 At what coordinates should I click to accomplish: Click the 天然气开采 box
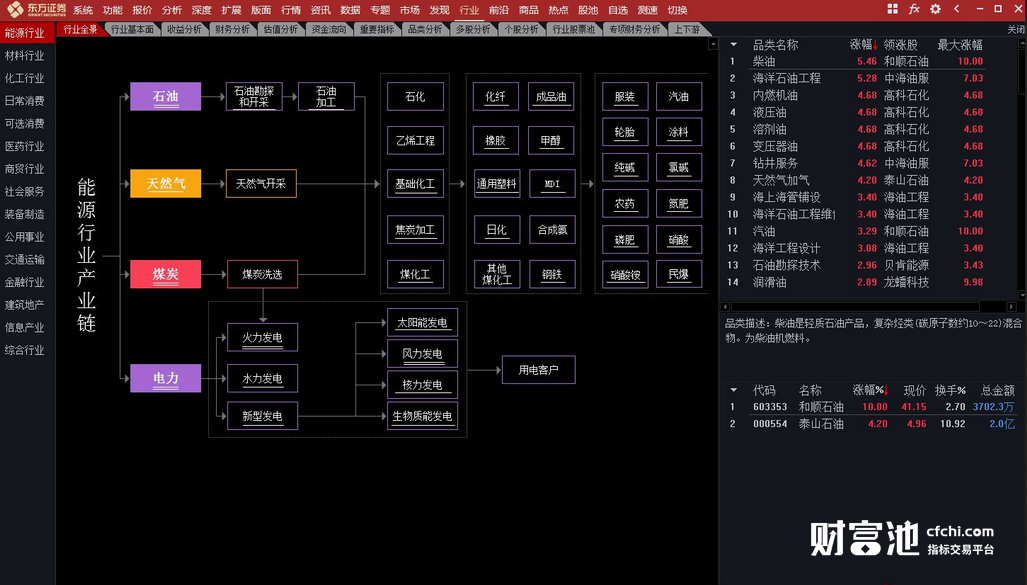tap(261, 183)
